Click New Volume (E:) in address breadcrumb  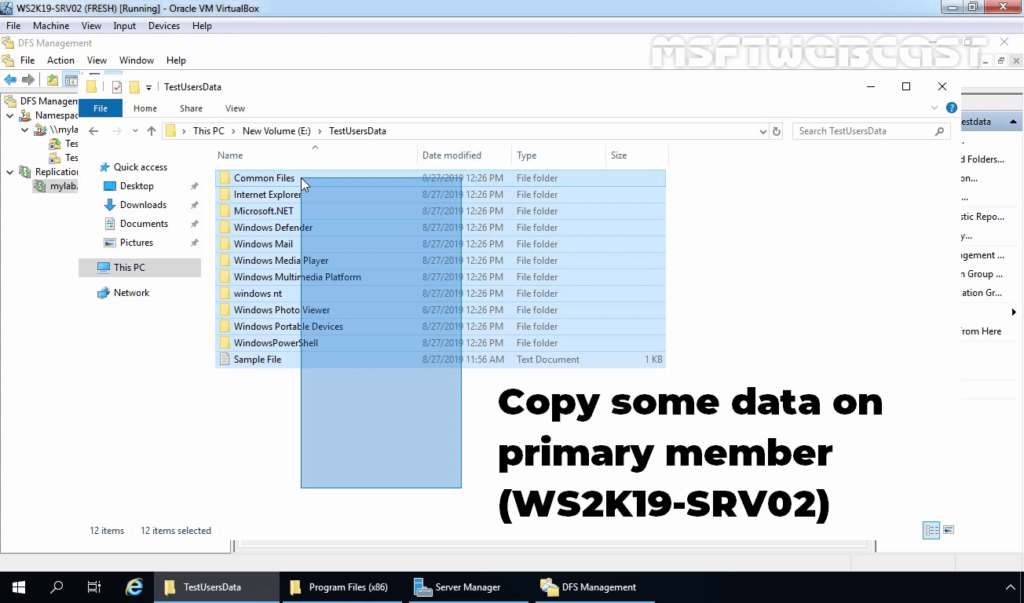tap(276, 131)
